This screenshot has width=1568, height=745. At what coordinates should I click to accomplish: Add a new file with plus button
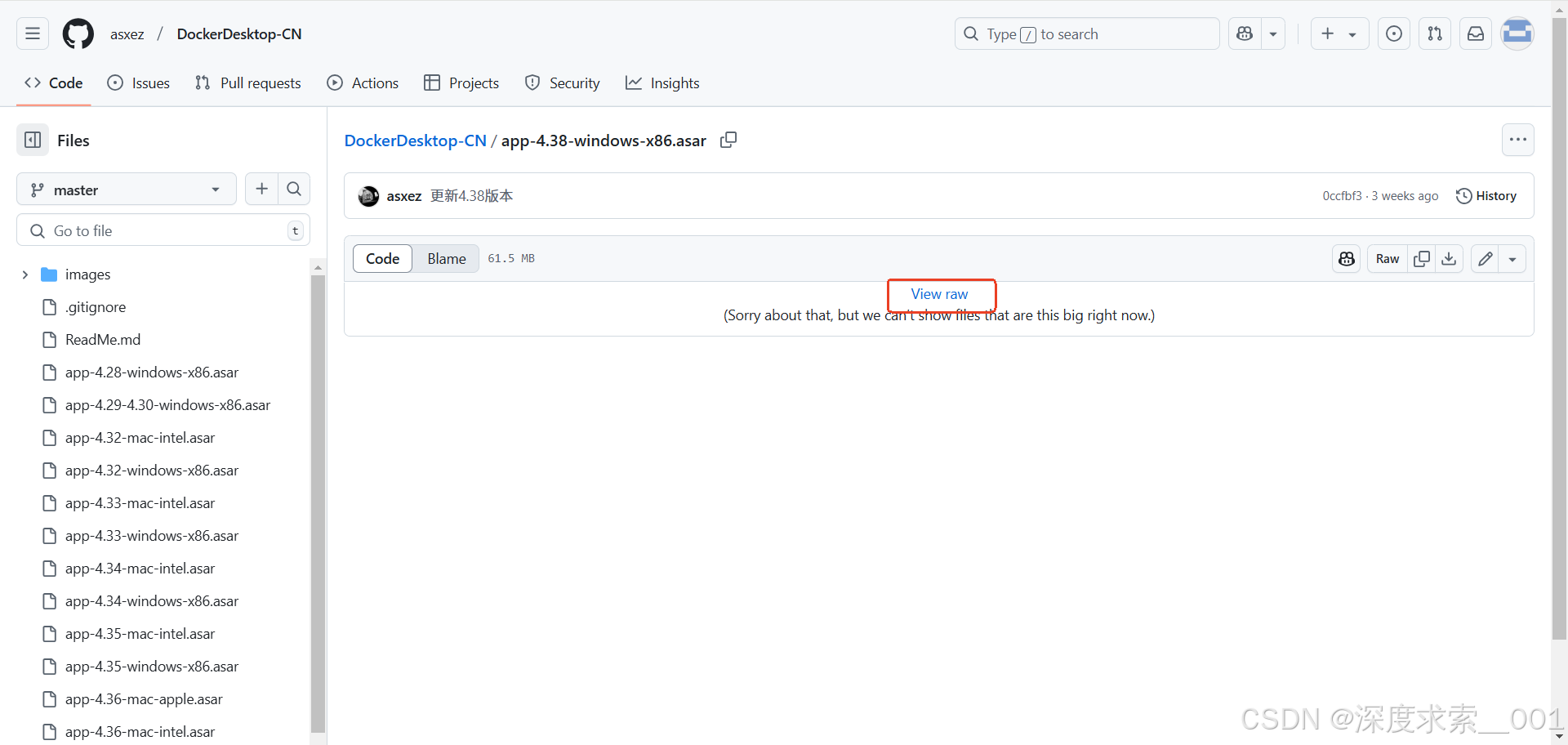click(x=261, y=190)
